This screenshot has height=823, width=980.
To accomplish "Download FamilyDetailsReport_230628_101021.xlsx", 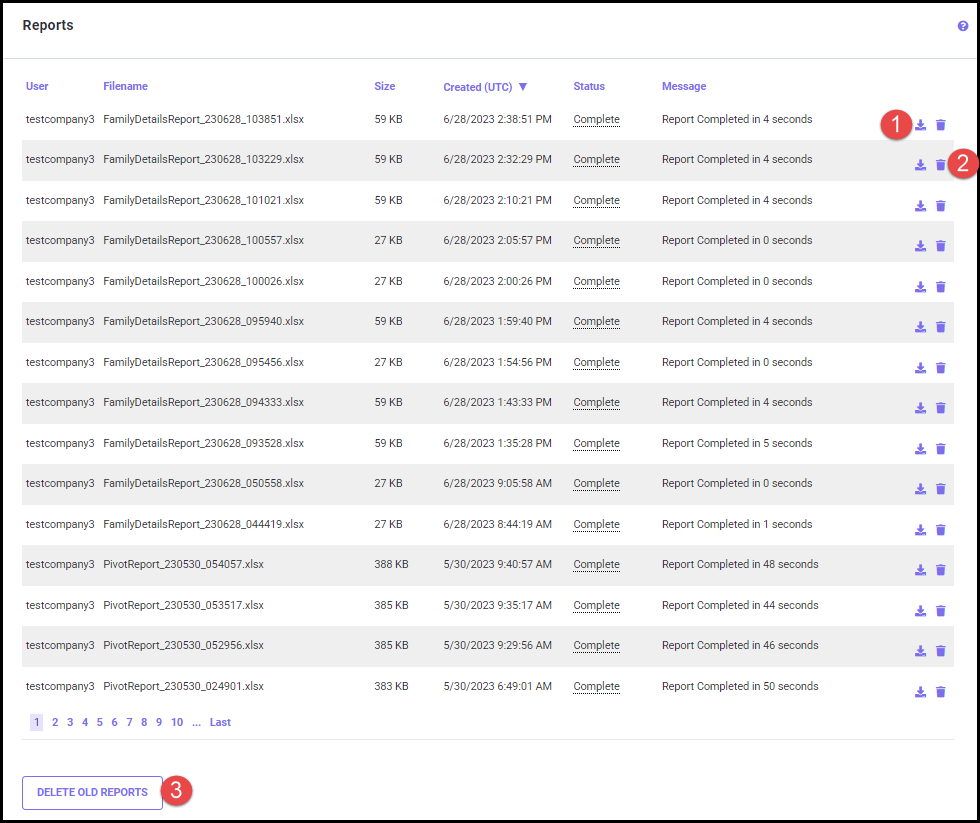I will (x=920, y=206).
